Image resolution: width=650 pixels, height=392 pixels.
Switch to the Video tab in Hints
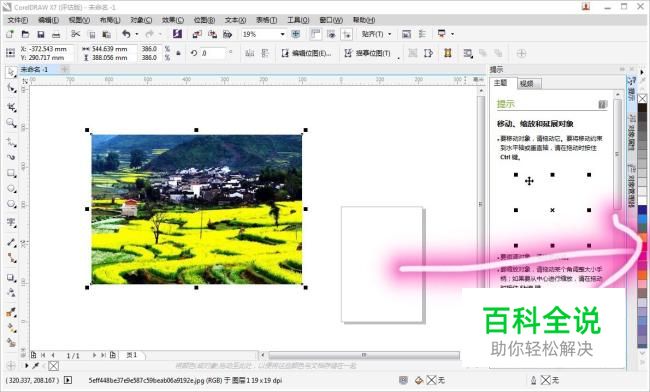point(527,83)
